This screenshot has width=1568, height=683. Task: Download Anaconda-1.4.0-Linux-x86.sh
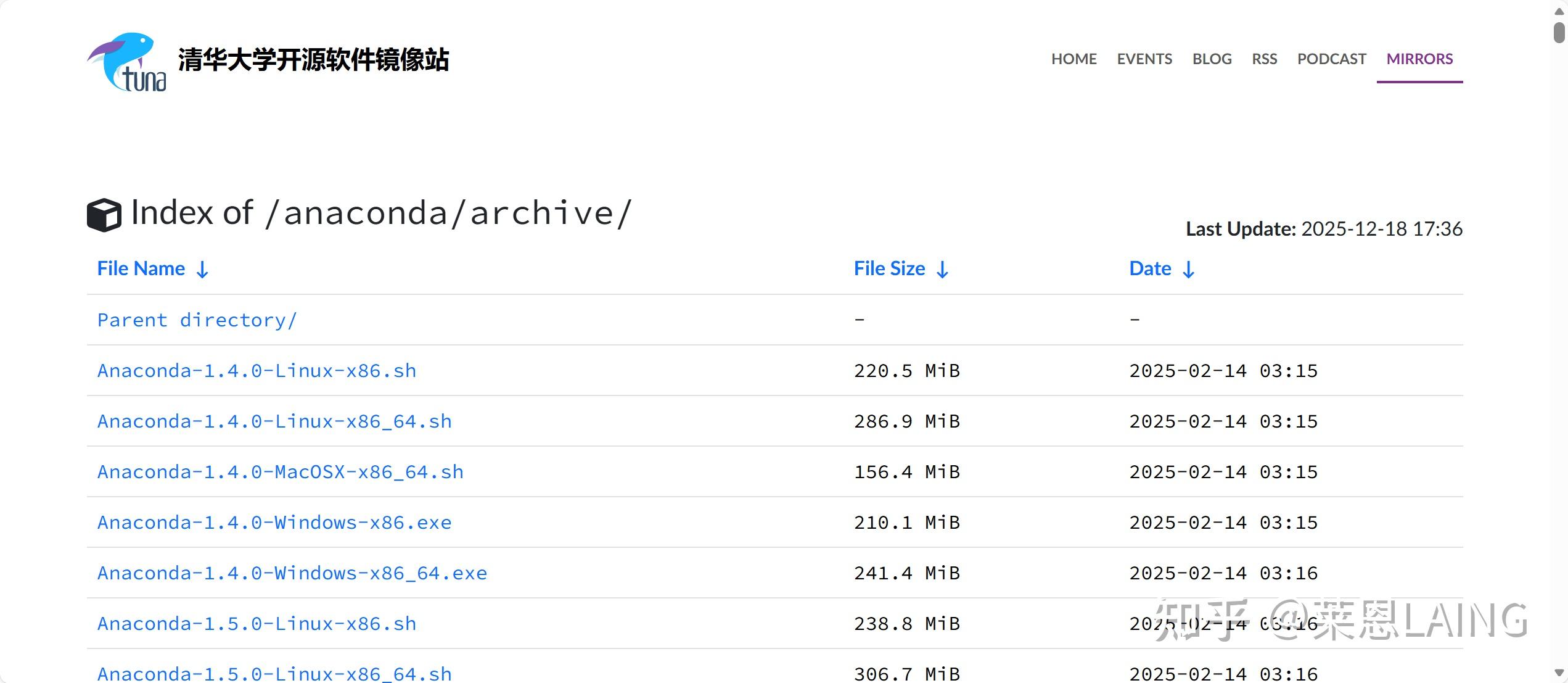tap(257, 371)
